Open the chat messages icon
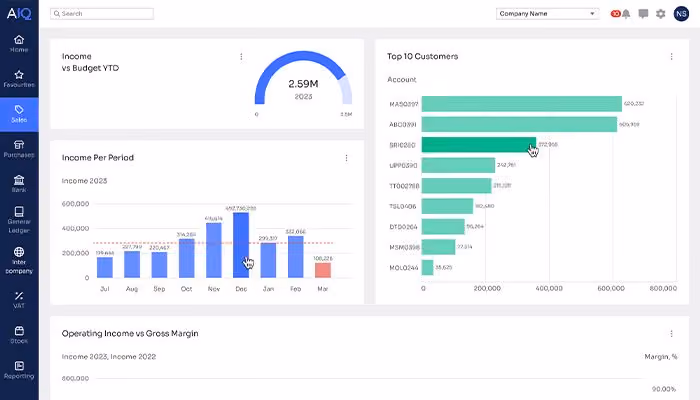This screenshot has height=400, width=700. click(643, 14)
